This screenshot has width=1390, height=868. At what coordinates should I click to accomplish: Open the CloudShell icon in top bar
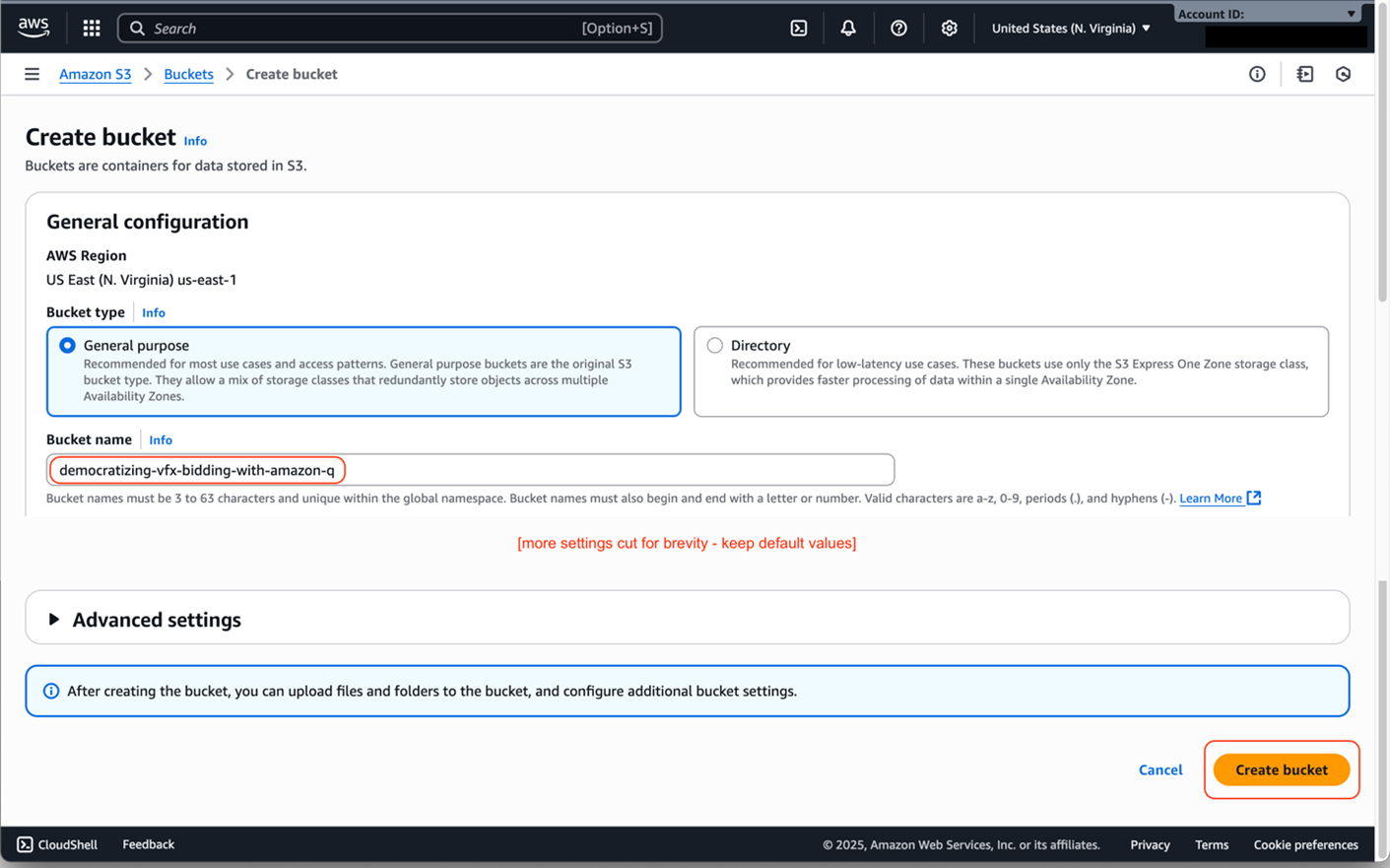(799, 29)
